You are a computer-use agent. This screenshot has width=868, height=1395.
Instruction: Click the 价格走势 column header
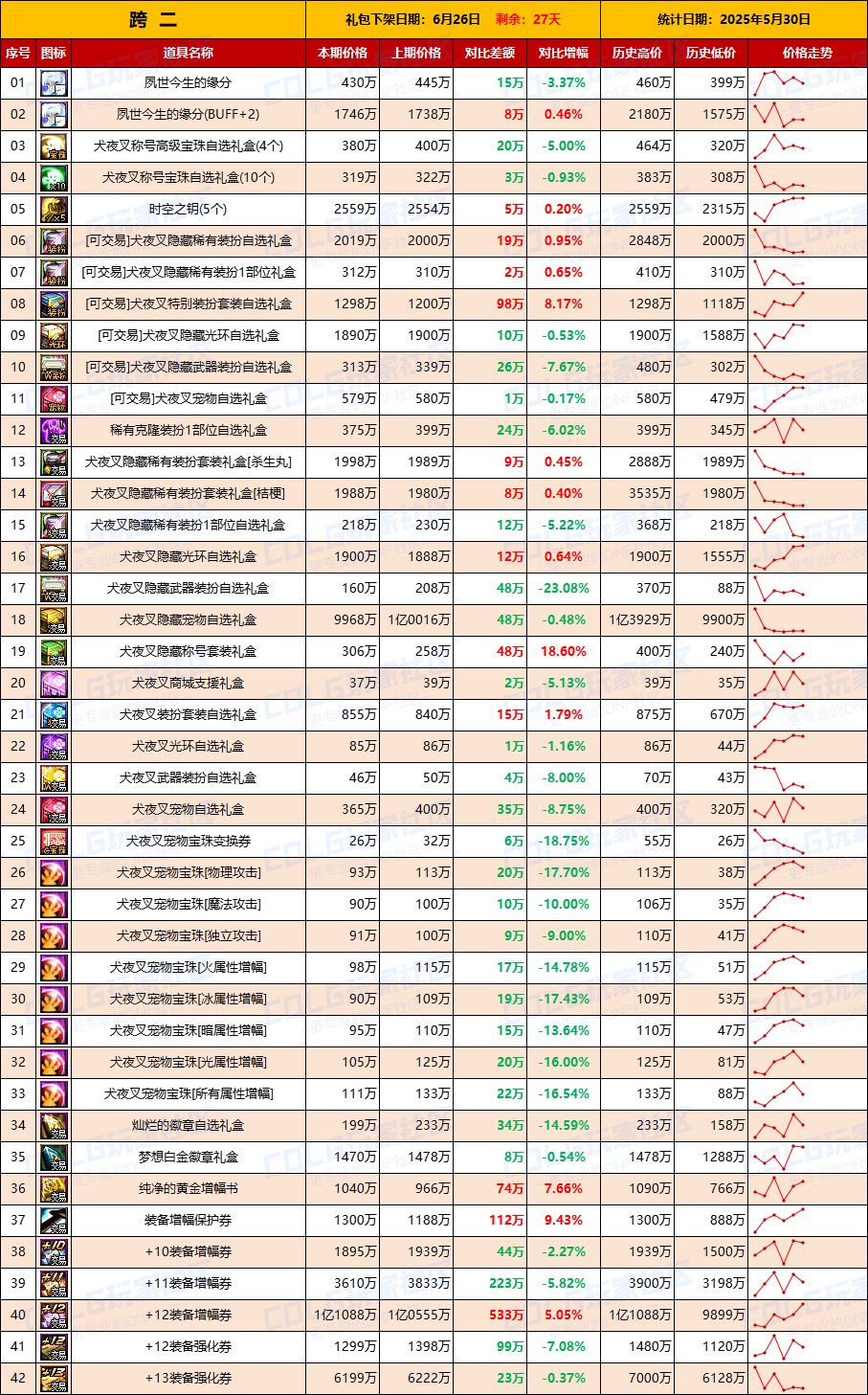pos(808,54)
